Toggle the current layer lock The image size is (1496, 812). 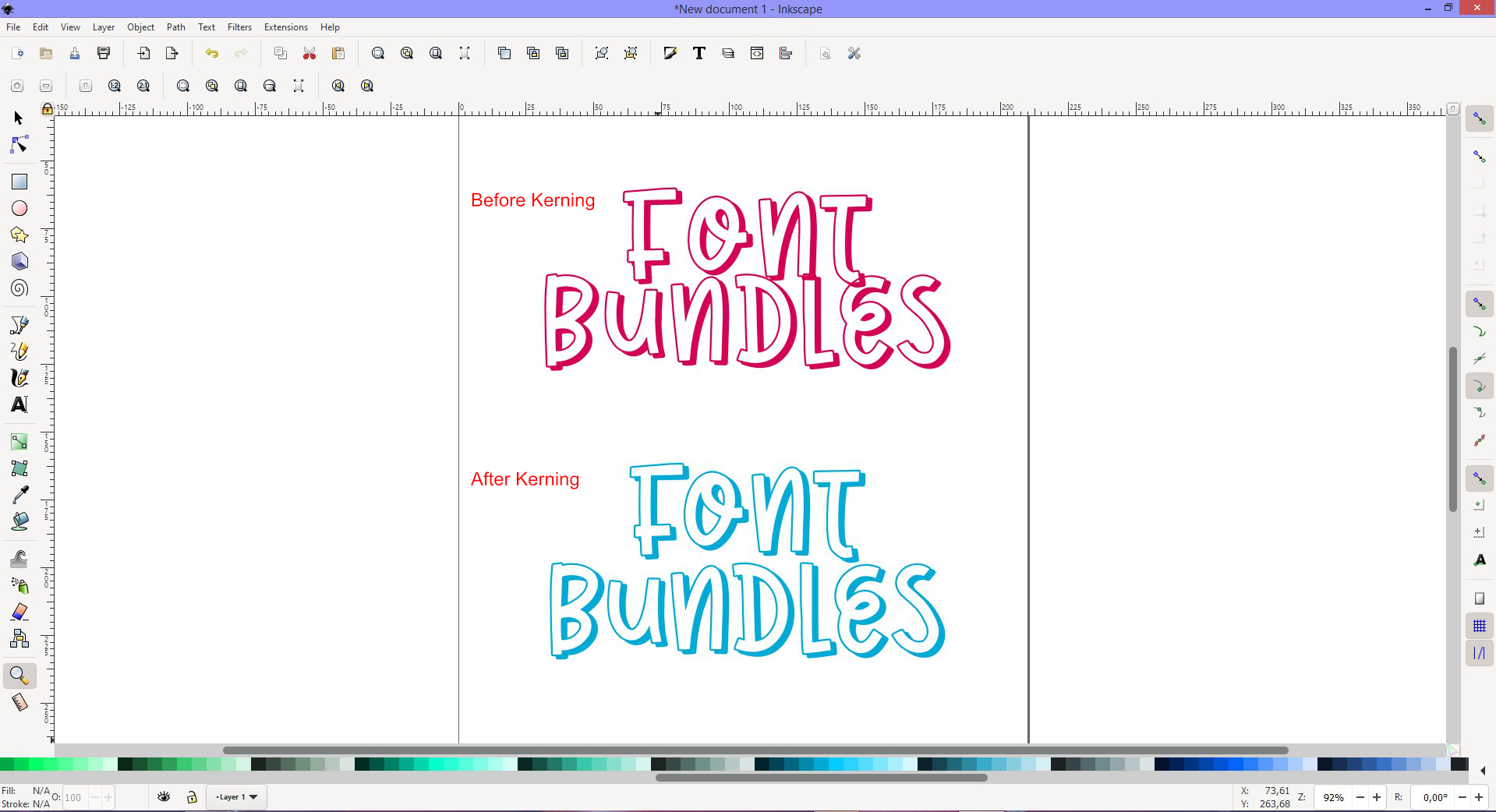point(192,796)
